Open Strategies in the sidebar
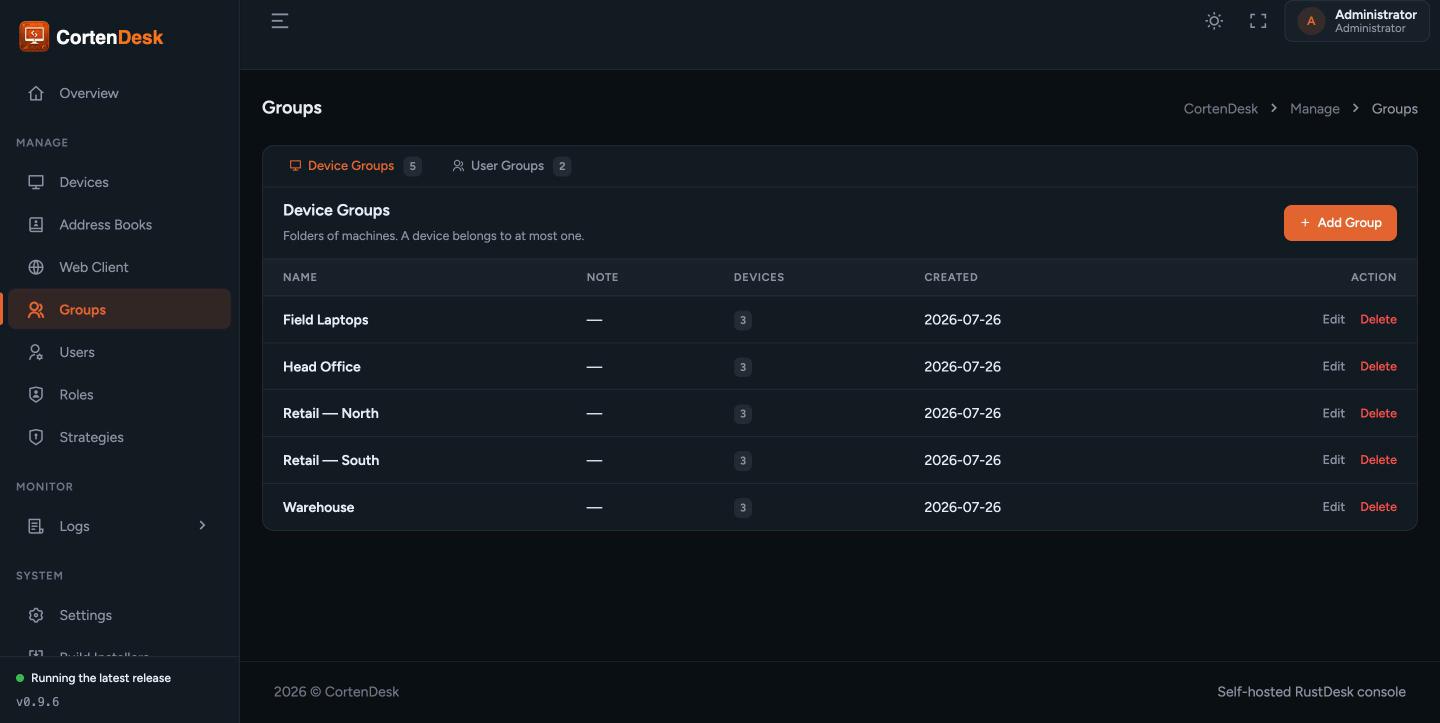This screenshot has width=1440, height=723. click(x=119, y=437)
